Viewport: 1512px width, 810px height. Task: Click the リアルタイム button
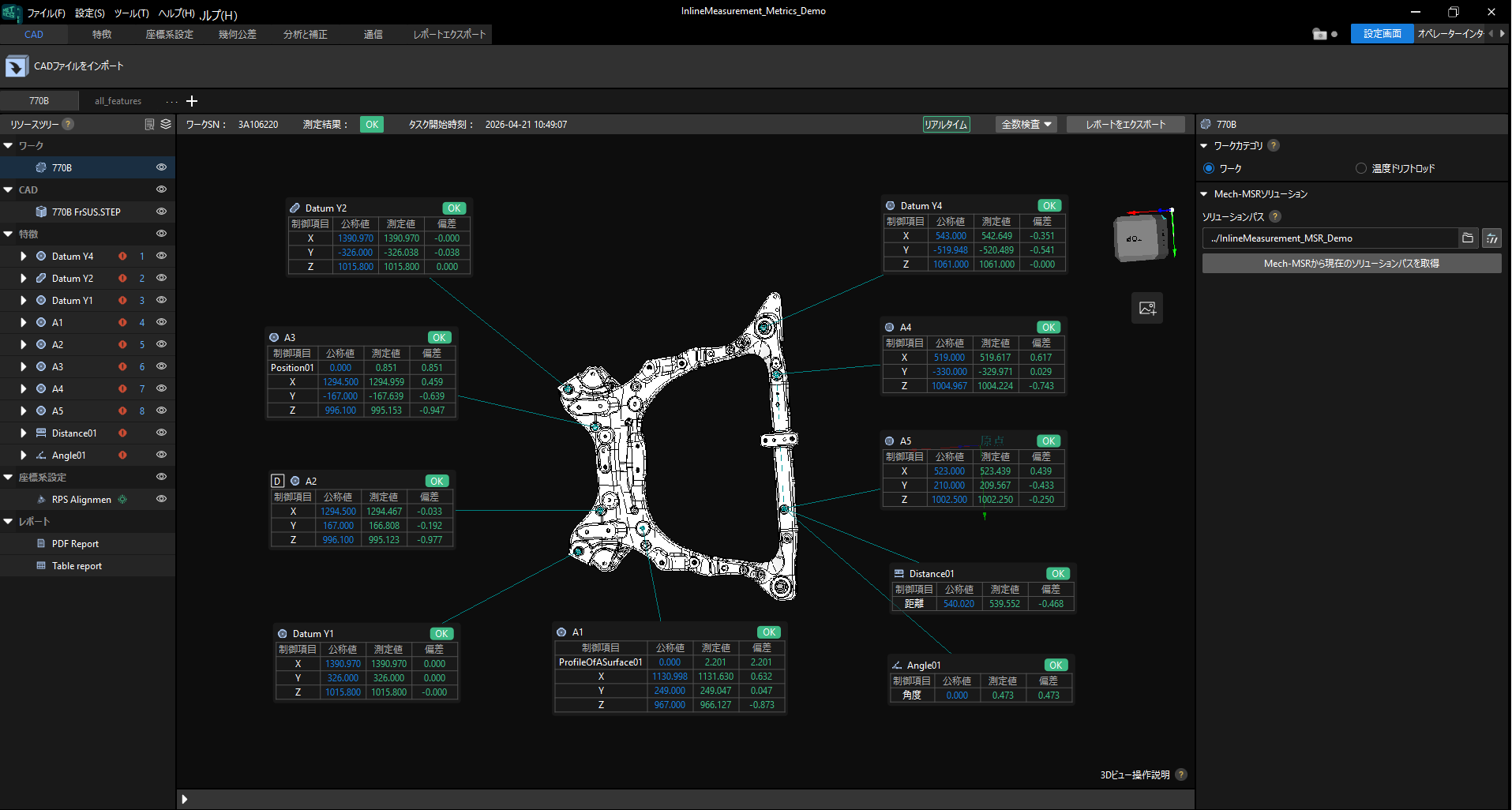pos(946,124)
